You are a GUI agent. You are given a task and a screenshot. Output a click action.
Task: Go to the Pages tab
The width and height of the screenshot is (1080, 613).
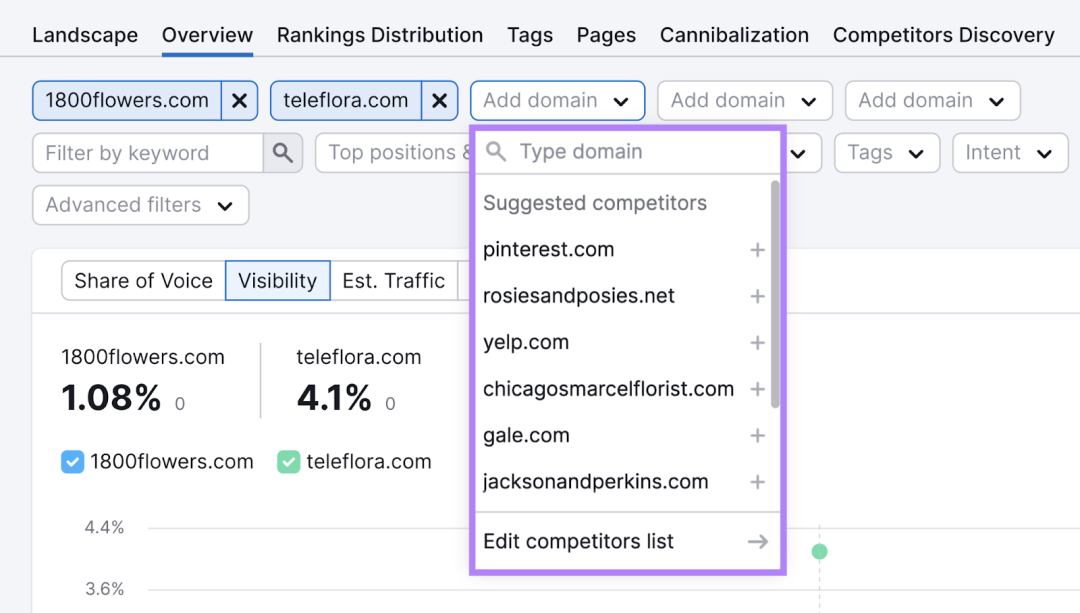pos(606,35)
